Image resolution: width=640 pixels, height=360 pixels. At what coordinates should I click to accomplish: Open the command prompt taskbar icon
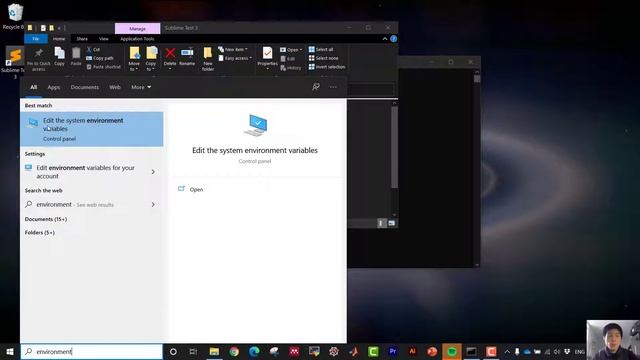click(x=471, y=351)
